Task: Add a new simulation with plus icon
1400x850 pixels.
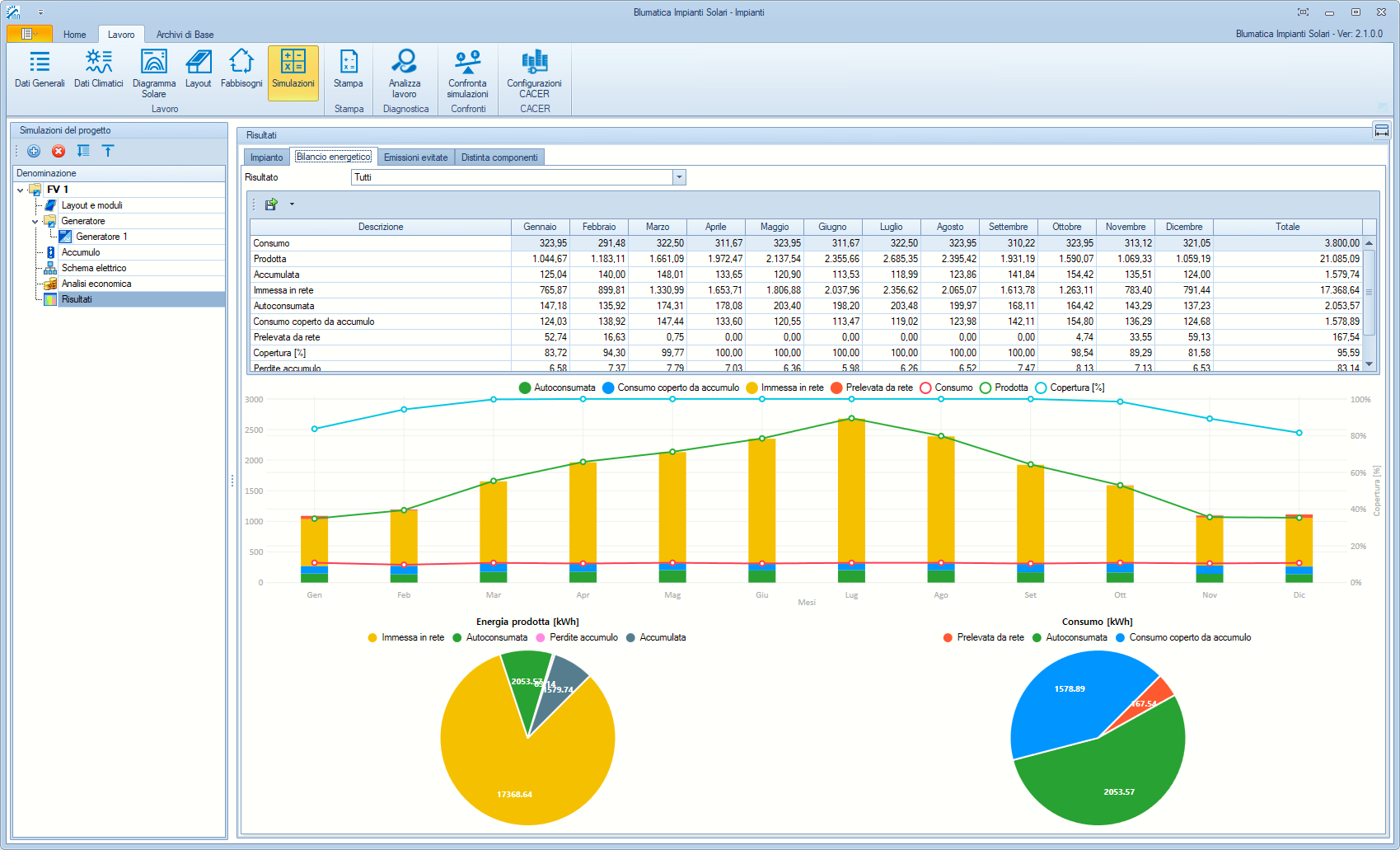Action: pyautogui.click(x=34, y=151)
